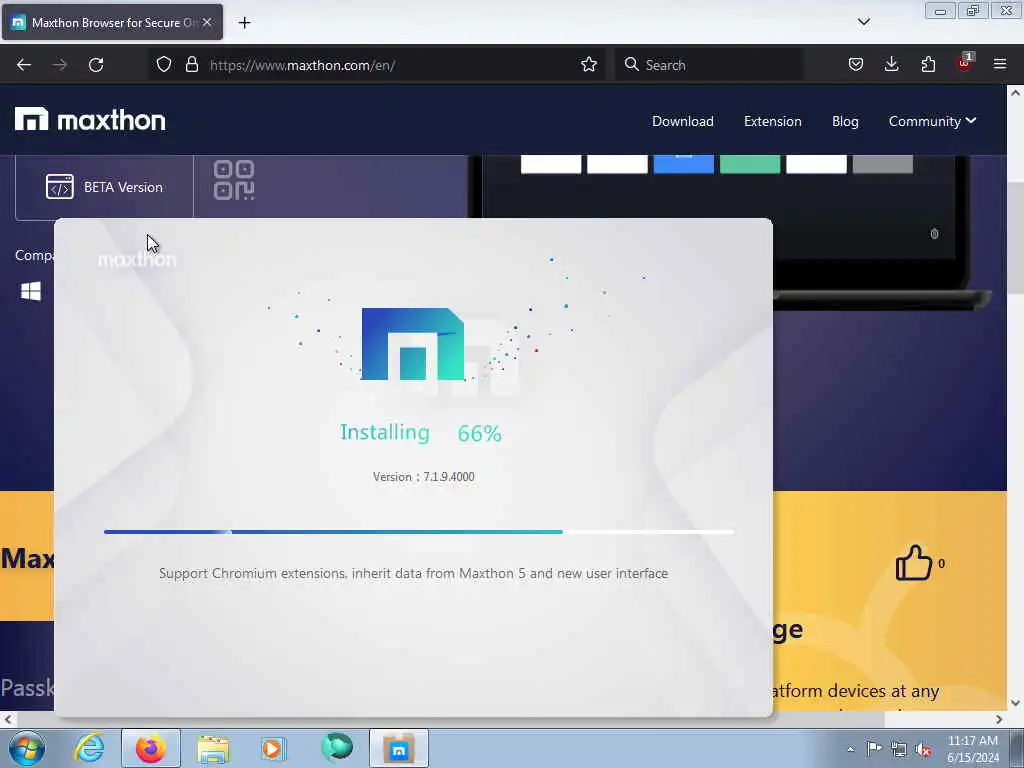Viewport: 1024px width, 768px height.
Task: Open the Download page in site navigation
Action: click(682, 121)
